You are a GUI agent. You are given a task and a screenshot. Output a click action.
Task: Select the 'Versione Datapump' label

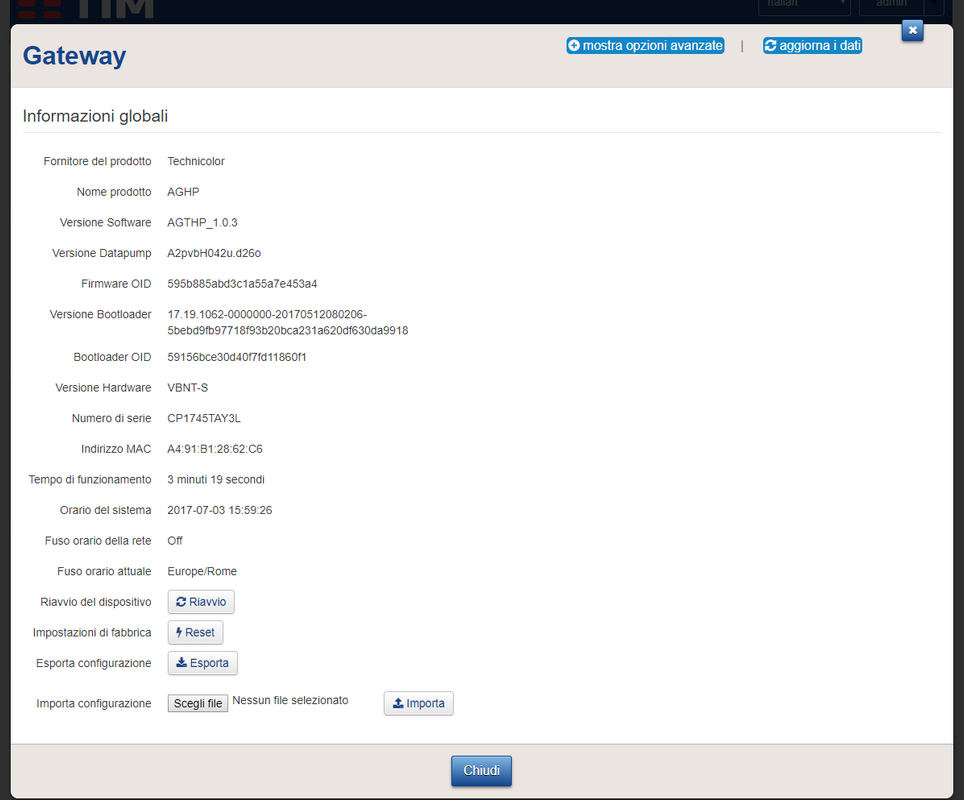(x=101, y=253)
